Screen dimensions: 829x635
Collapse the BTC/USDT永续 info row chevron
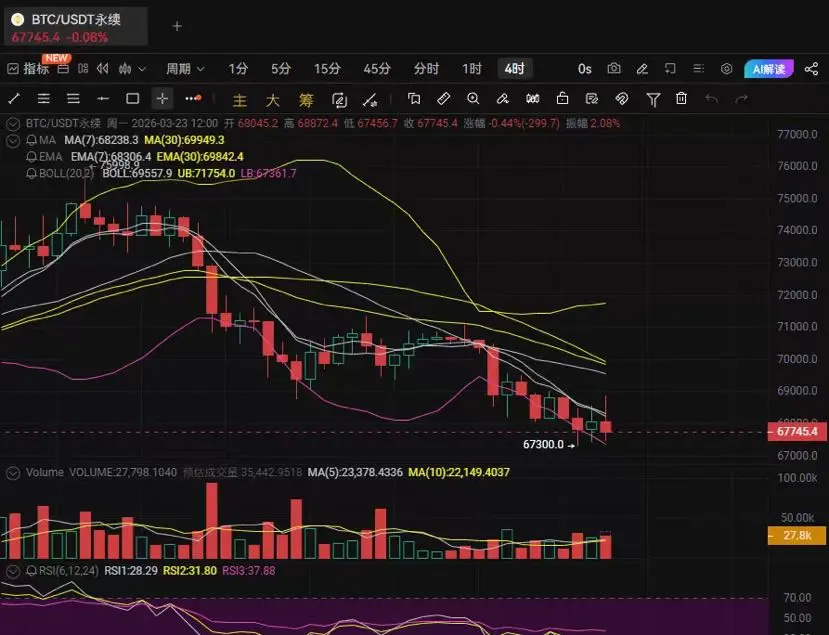tap(13, 124)
